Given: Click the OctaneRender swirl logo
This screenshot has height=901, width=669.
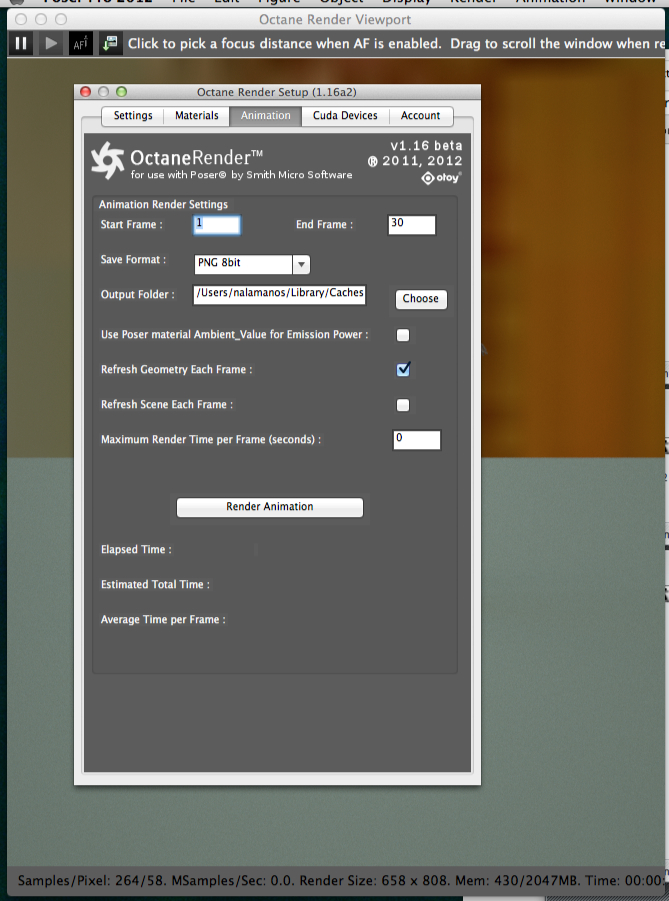Looking at the screenshot, I should (108, 161).
